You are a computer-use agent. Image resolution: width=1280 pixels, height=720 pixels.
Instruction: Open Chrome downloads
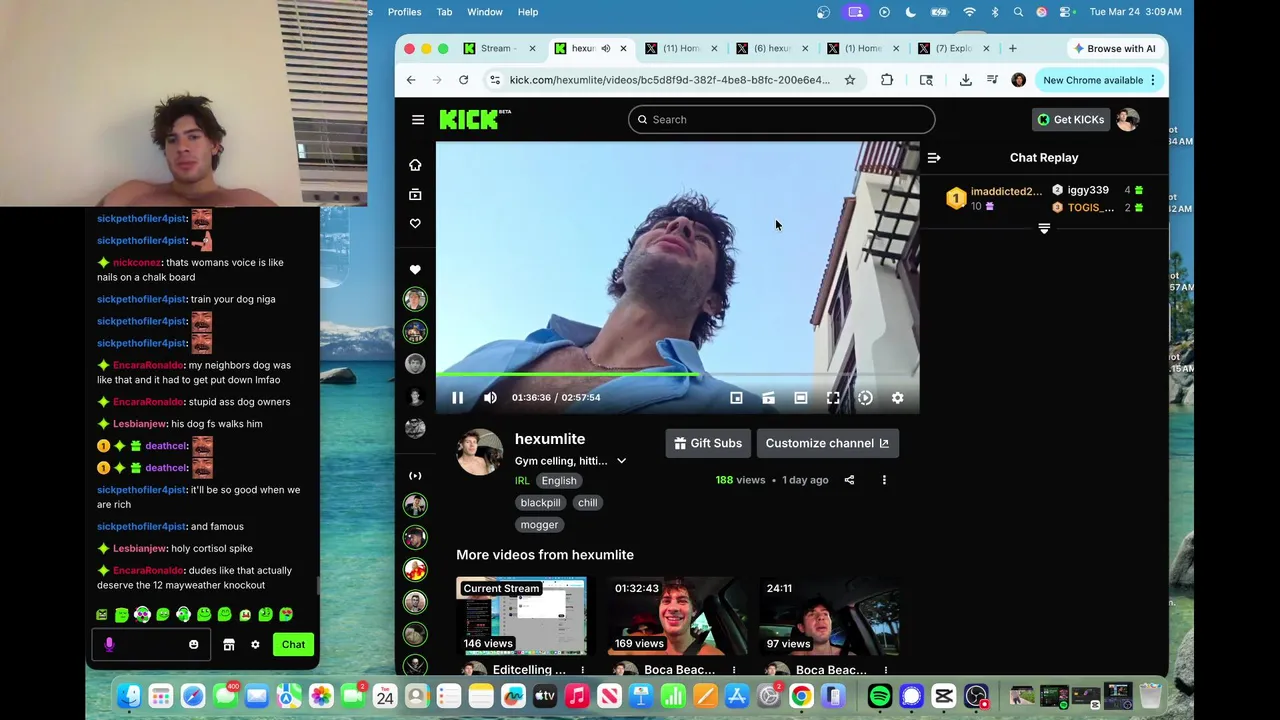coord(966,80)
